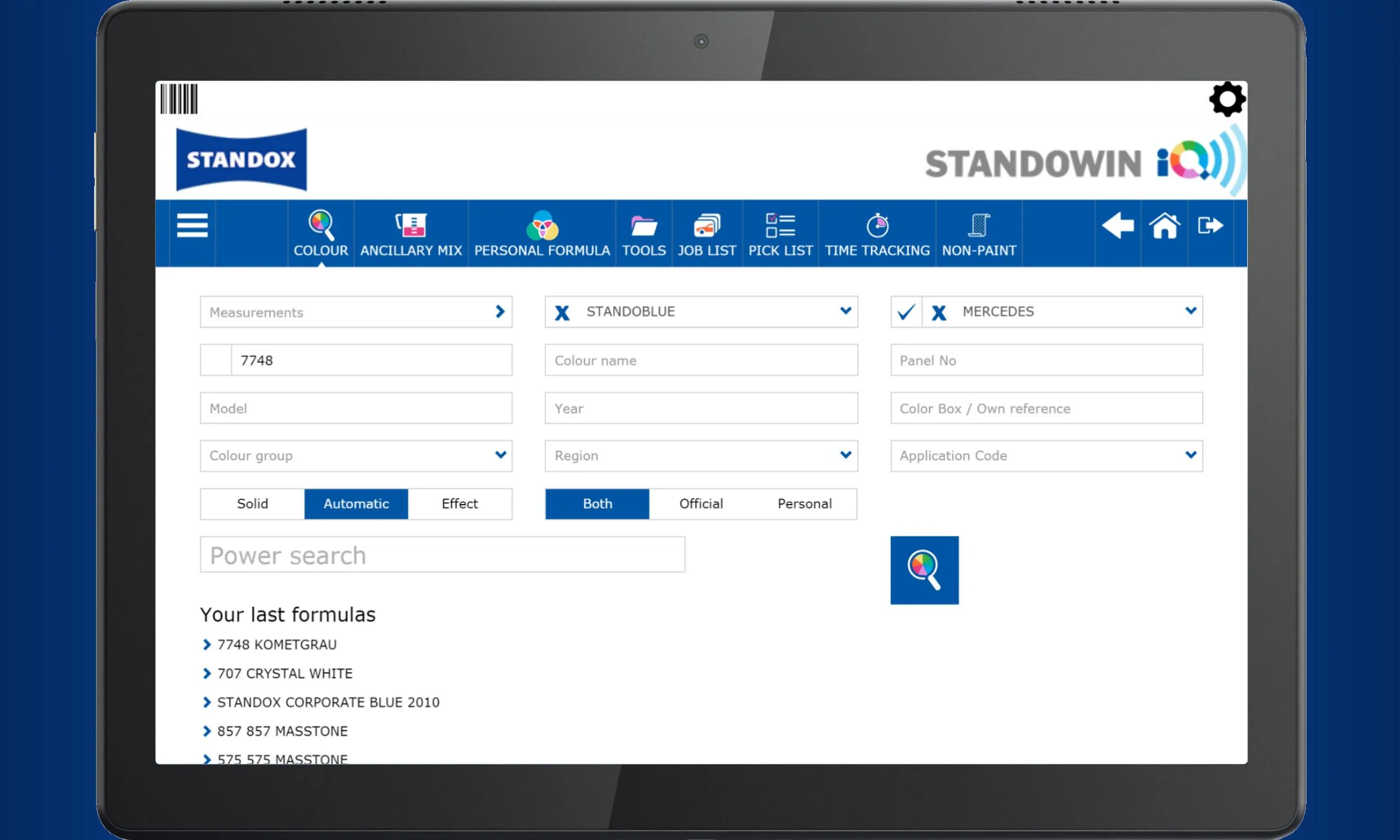Open Personal Formula
1400x840 pixels.
click(542, 233)
